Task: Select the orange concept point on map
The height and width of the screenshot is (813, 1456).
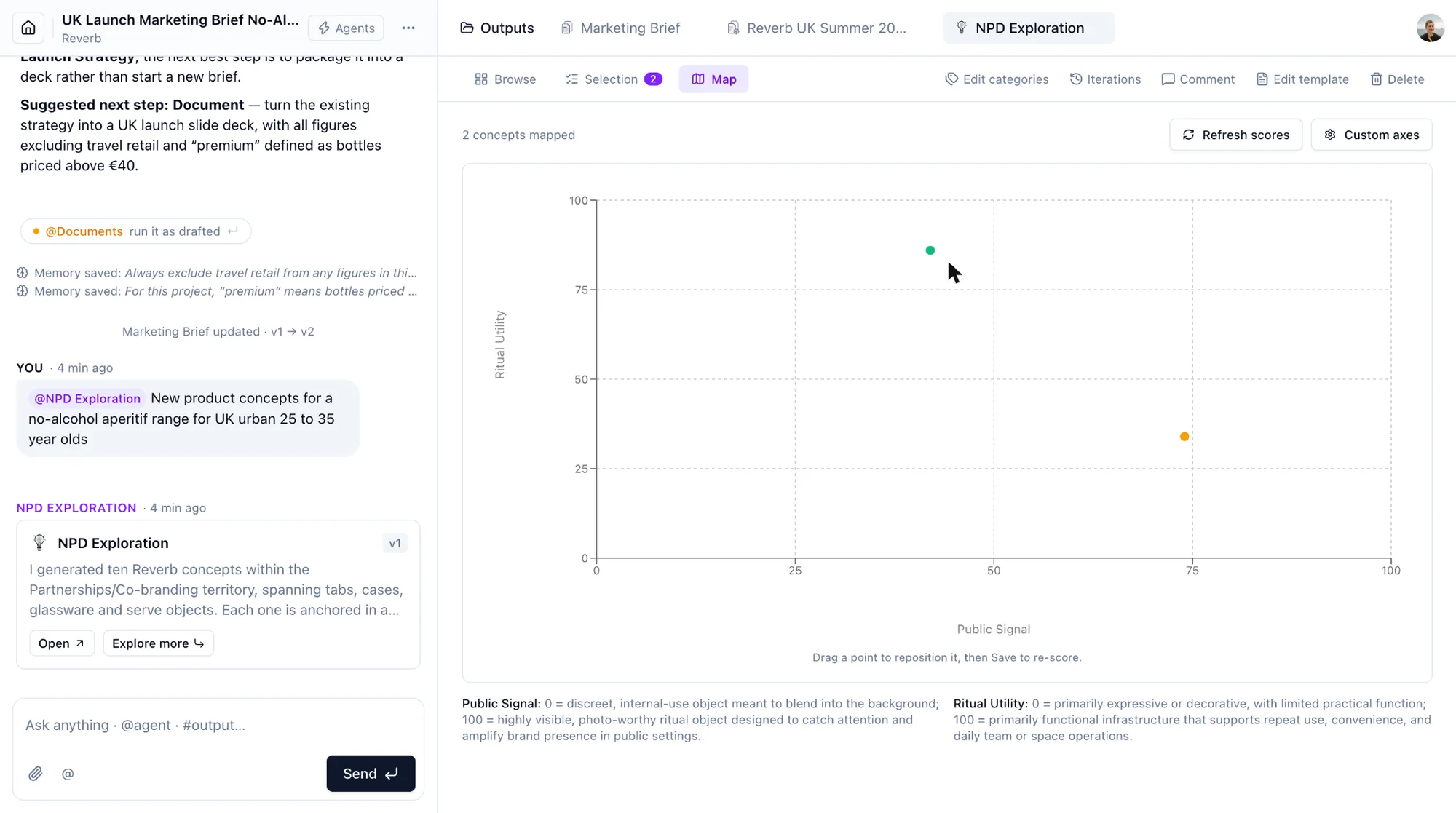Action: tap(1184, 437)
